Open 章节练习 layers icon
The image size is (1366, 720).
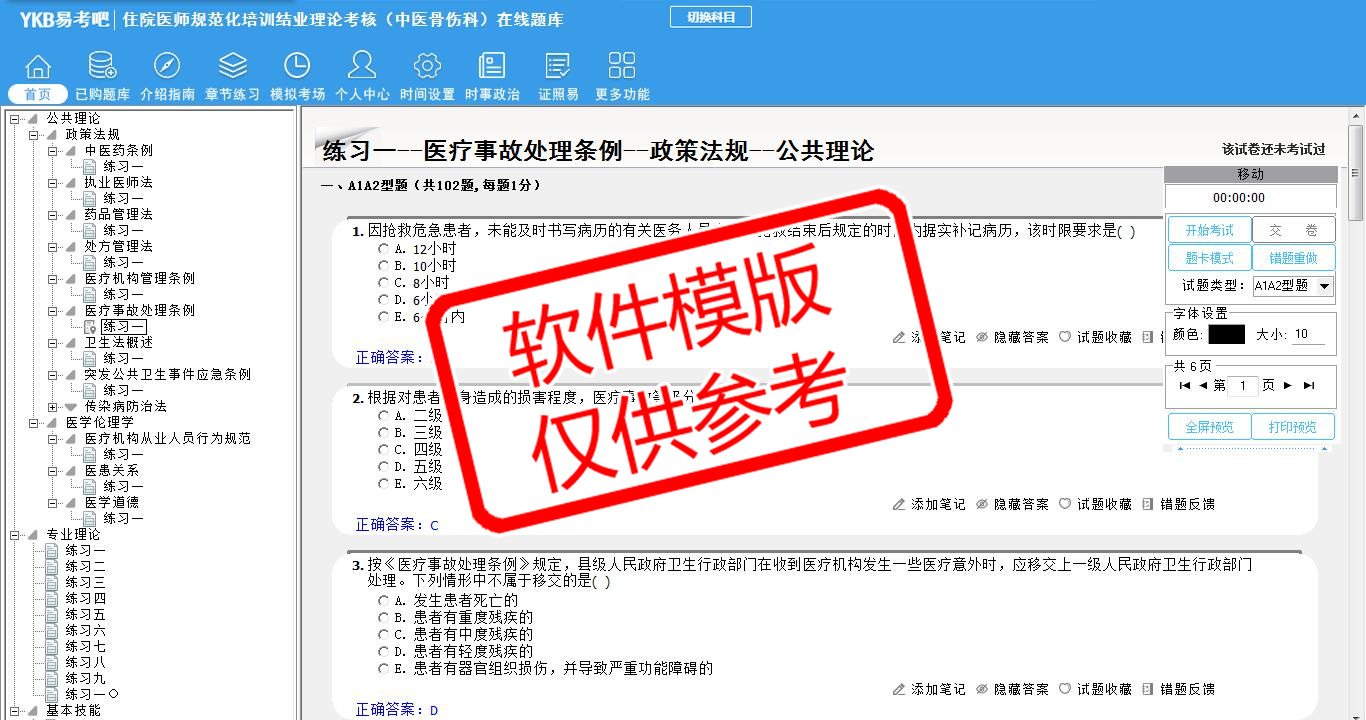232,66
